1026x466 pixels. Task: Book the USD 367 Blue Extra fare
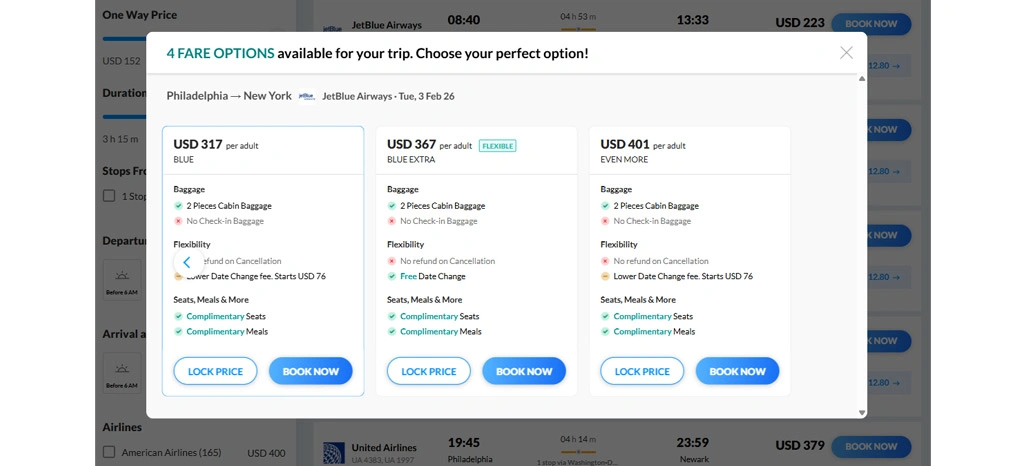524,371
